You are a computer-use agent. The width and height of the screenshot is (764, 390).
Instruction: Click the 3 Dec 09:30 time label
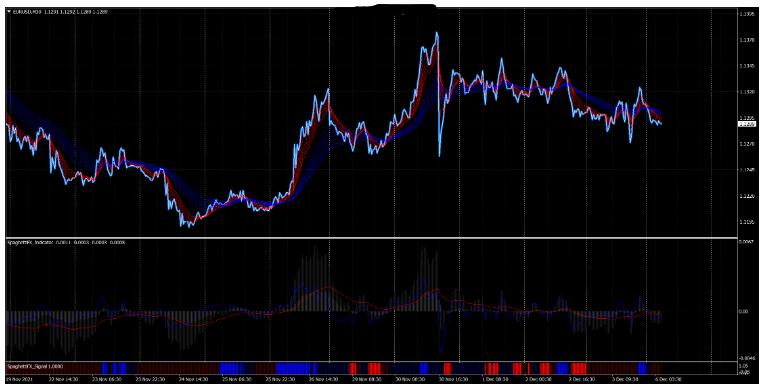click(624, 379)
